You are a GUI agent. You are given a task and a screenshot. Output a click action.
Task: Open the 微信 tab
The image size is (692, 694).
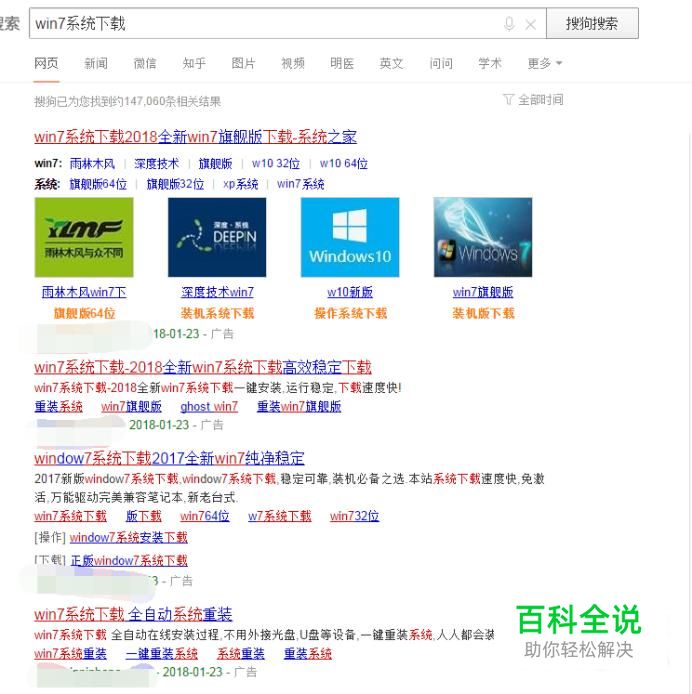(145, 63)
